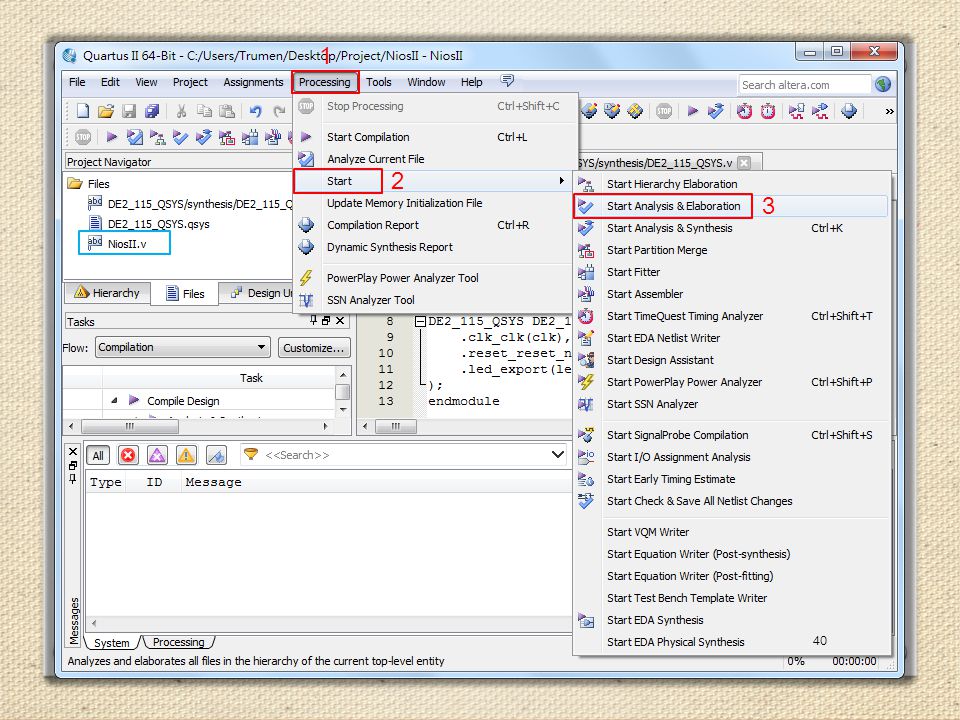Image resolution: width=960 pixels, height=720 pixels.
Task: Click Start Compilation play icon in second toolbar row
Action: (x=111, y=137)
